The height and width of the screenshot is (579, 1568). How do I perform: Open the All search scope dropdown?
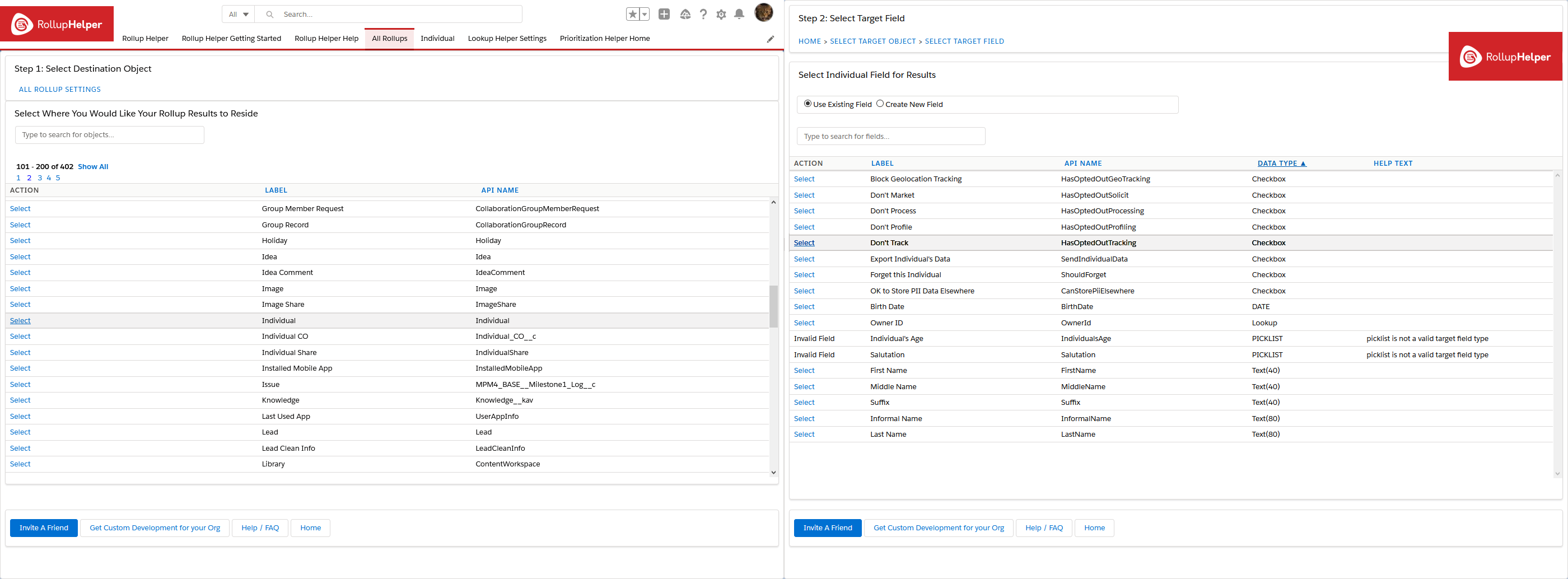pos(238,15)
